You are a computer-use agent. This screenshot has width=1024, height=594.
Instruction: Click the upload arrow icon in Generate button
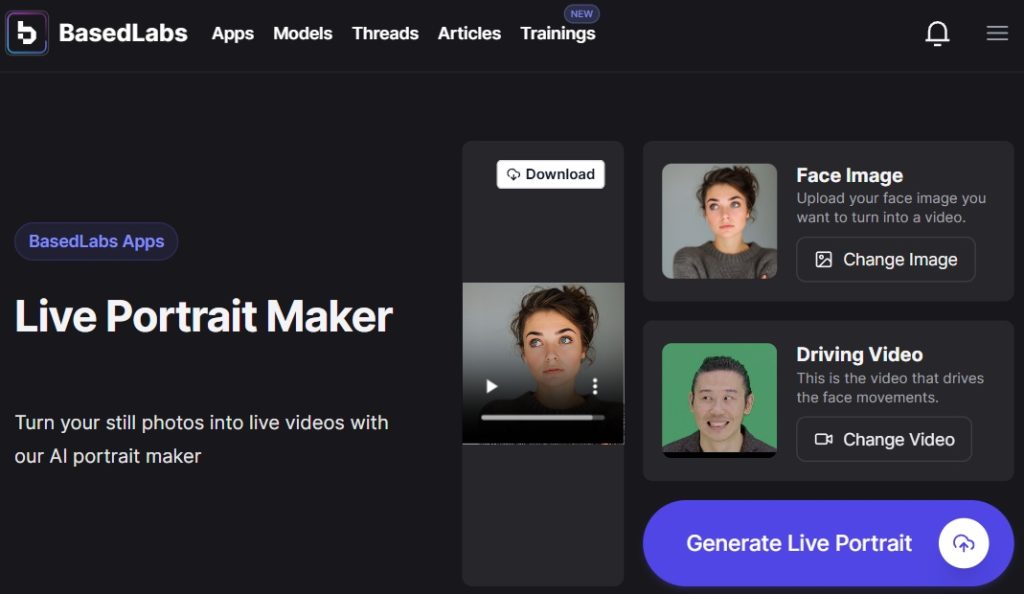pyautogui.click(x=963, y=543)
